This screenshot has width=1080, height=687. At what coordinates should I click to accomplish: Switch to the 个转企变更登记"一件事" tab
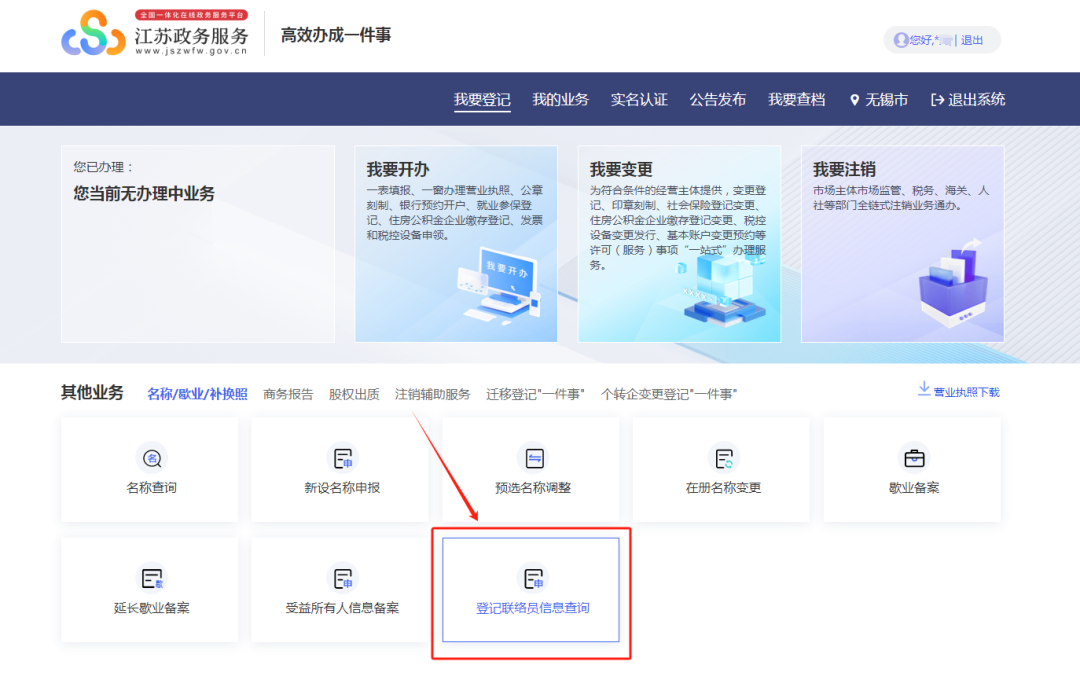[x=669, y=394]
